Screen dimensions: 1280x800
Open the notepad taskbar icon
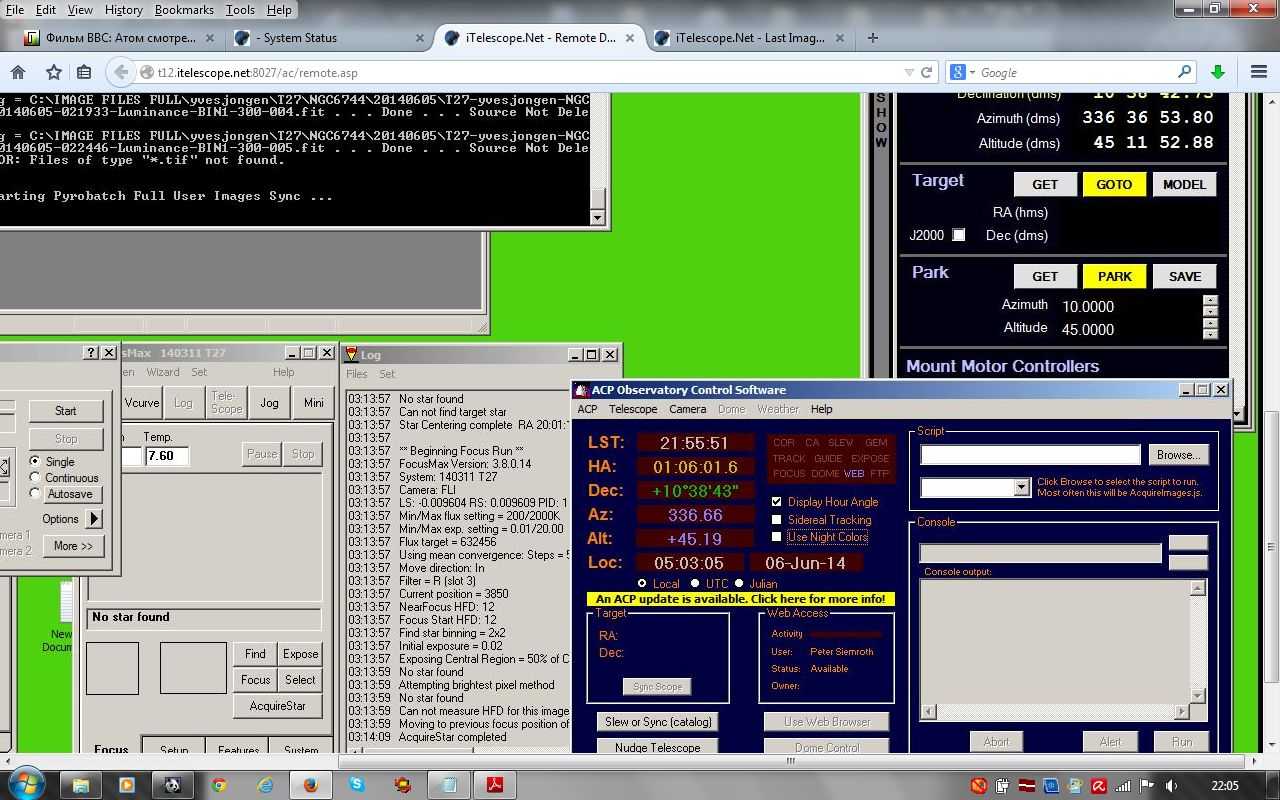pyautogui.click(x=449, y=785)
